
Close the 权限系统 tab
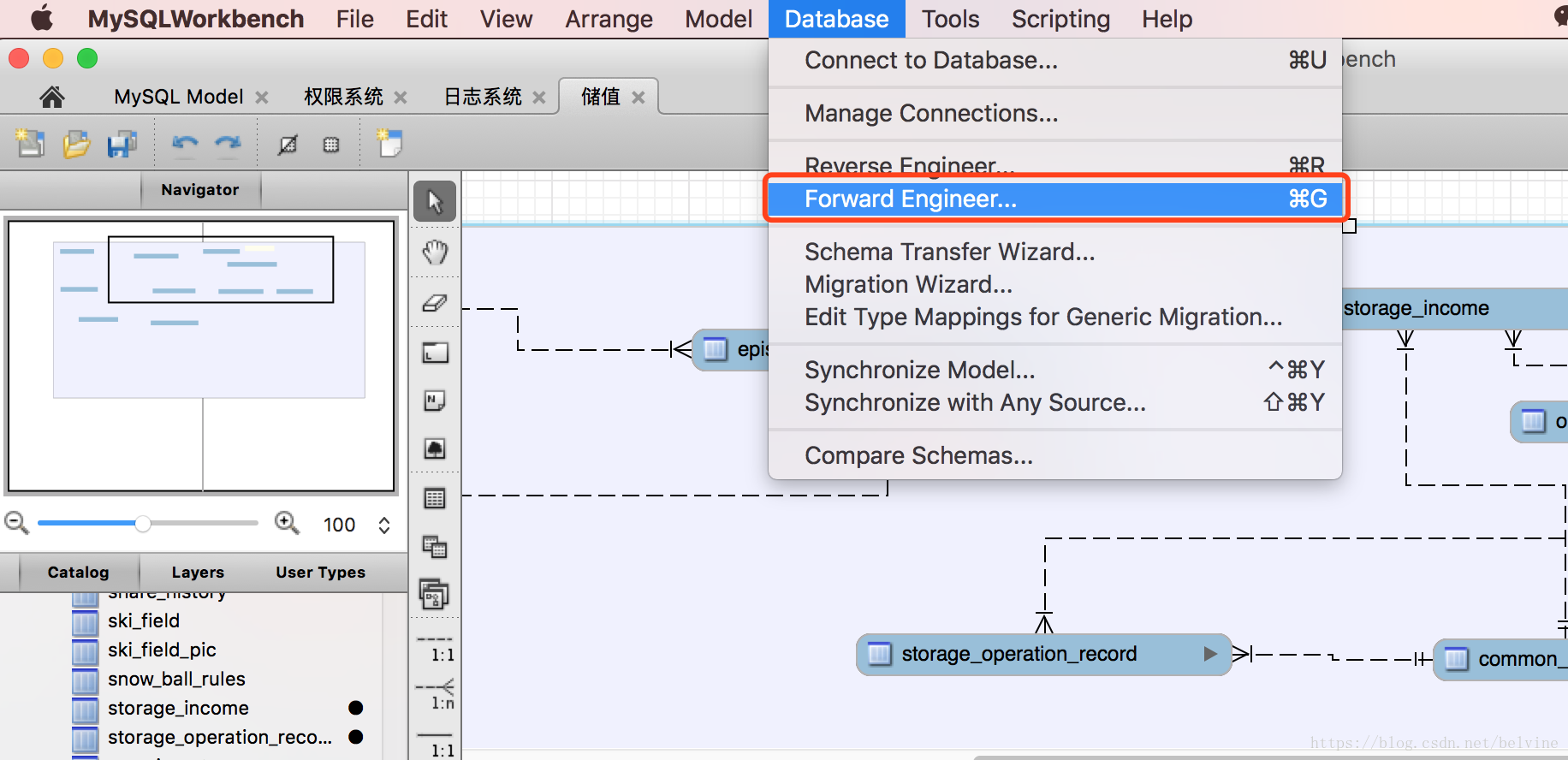[401, 98]
